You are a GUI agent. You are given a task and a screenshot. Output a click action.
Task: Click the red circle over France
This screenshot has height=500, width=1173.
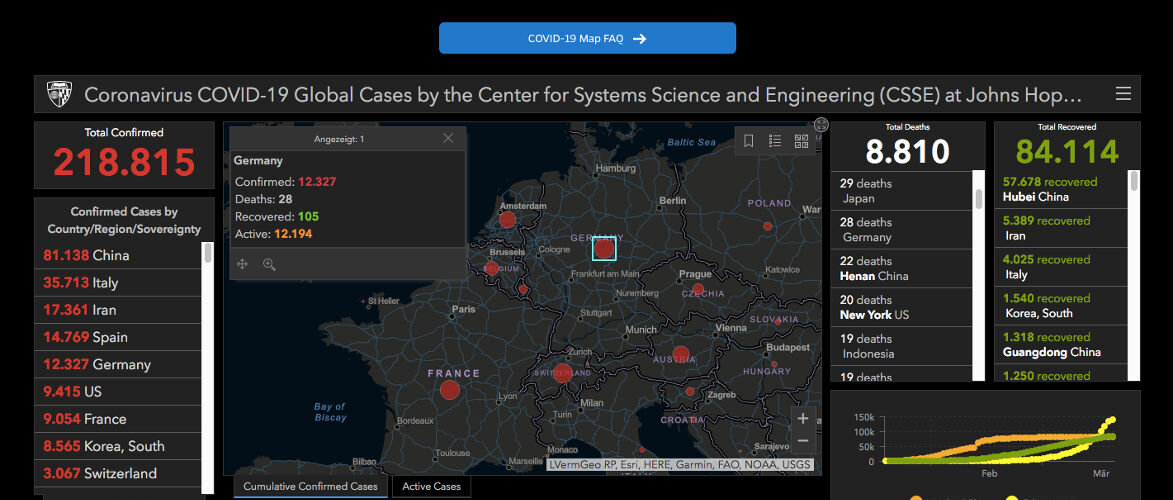tap(450, 390)
